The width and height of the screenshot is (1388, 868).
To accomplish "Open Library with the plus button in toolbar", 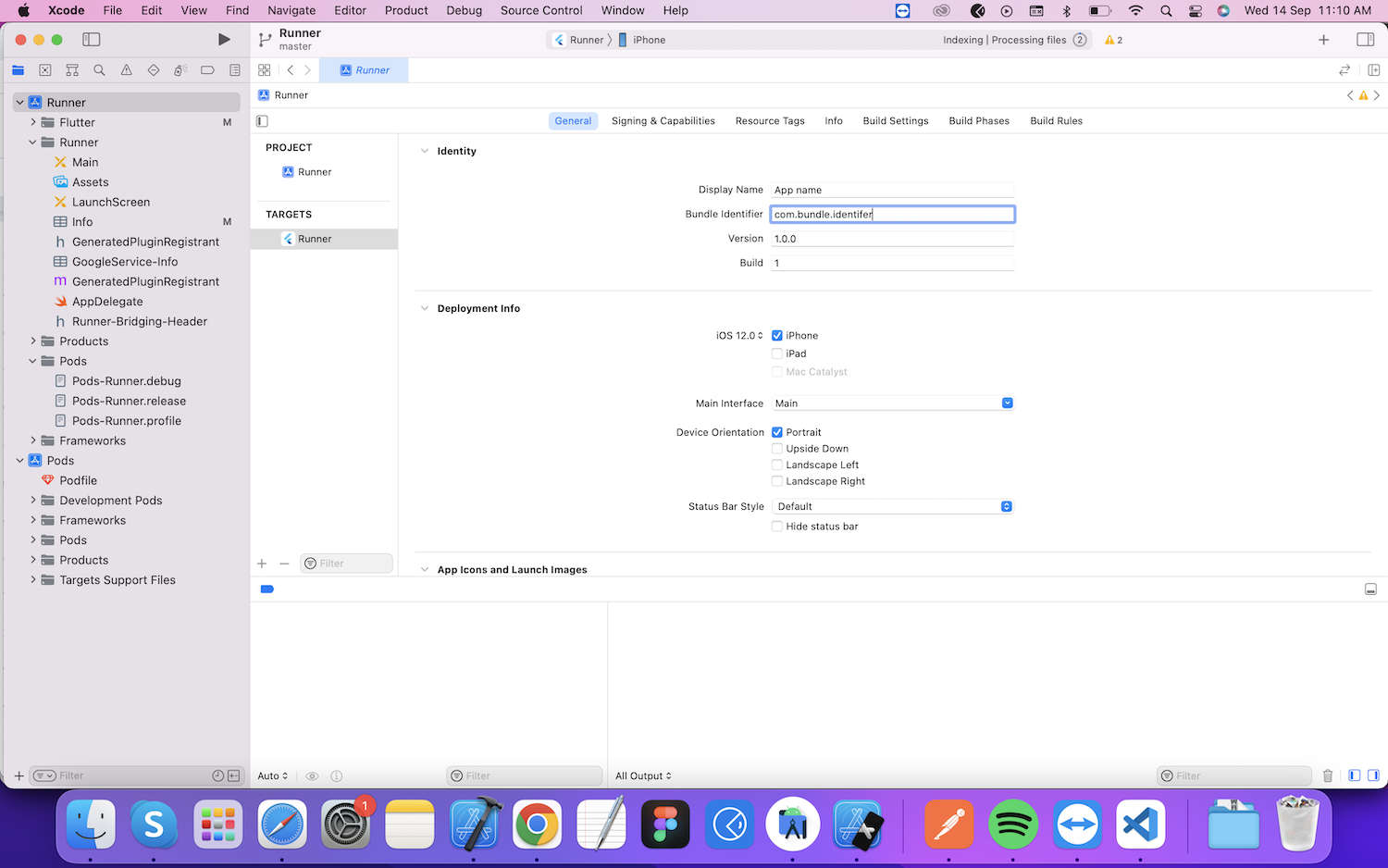I will (1324, 40).
